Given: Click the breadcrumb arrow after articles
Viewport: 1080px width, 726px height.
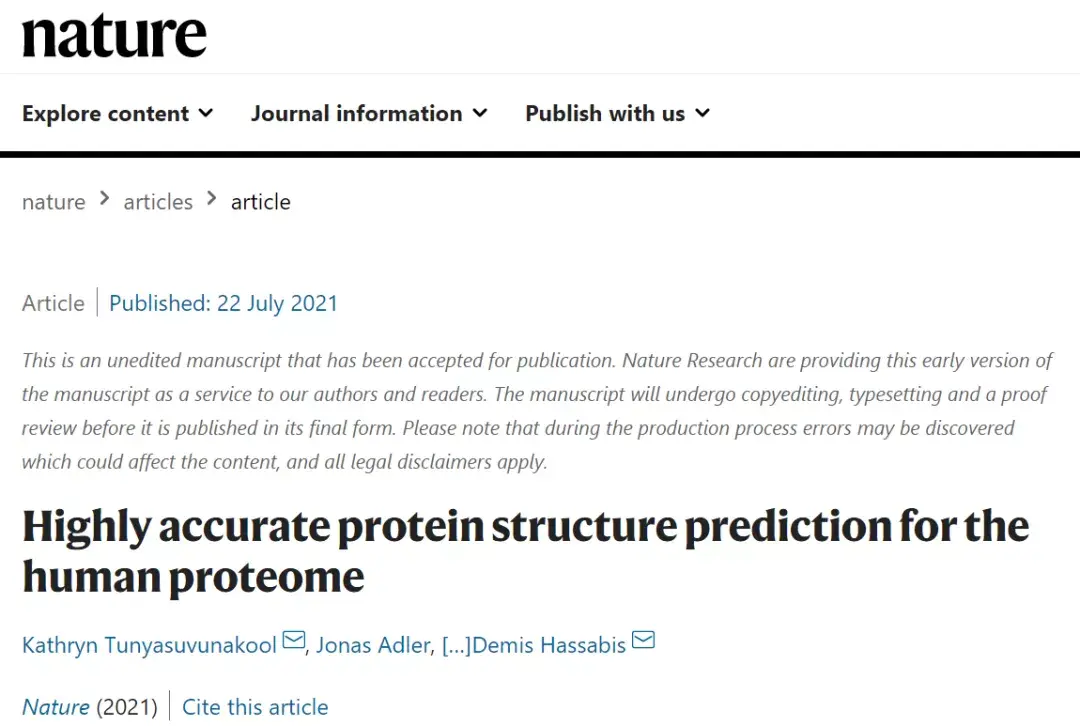Looking at the screenshot, I should [211, 199].
